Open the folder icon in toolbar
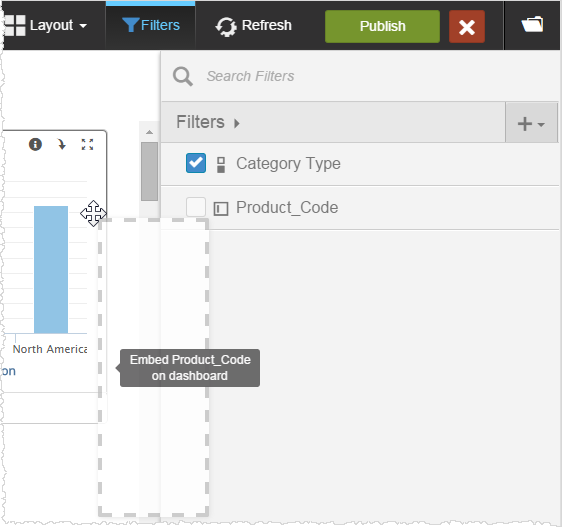This screenshot has width=562, height=529. point(532,24)
